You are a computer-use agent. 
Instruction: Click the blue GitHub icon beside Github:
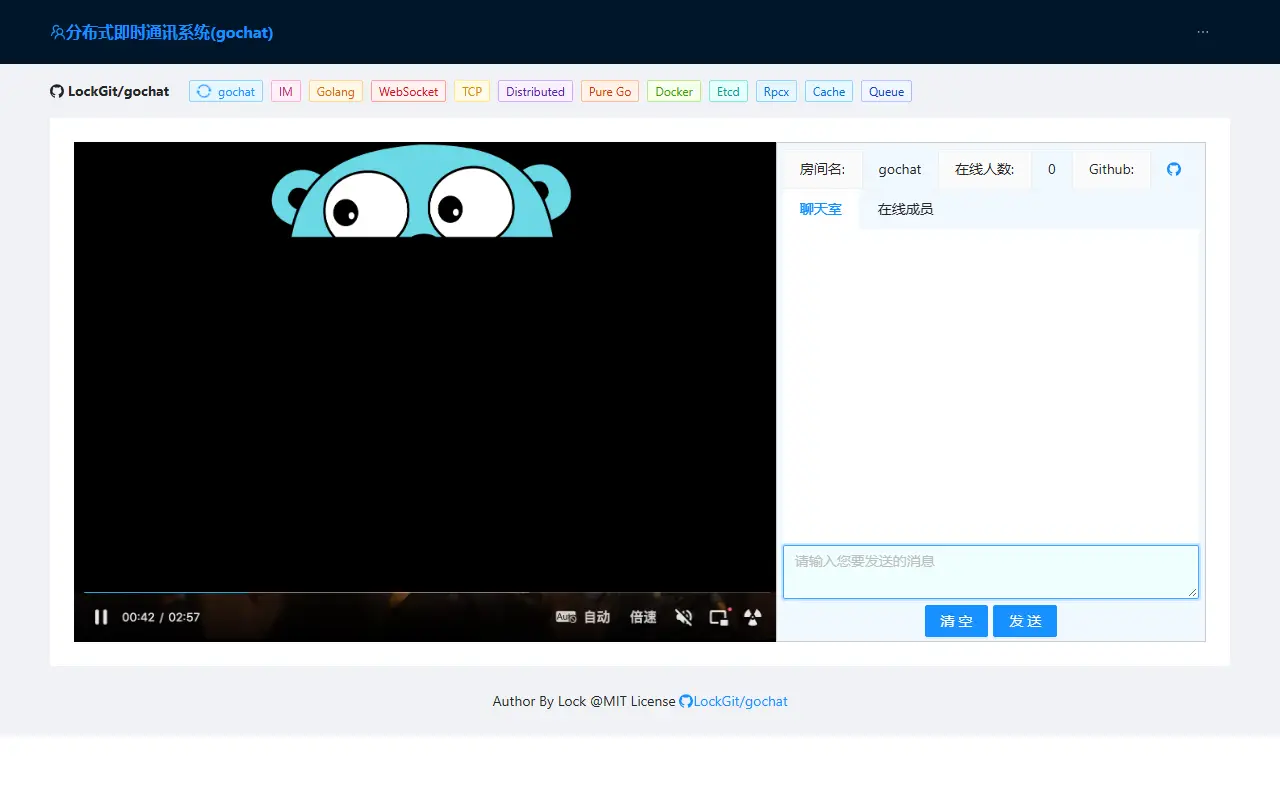coord(1174,169)
